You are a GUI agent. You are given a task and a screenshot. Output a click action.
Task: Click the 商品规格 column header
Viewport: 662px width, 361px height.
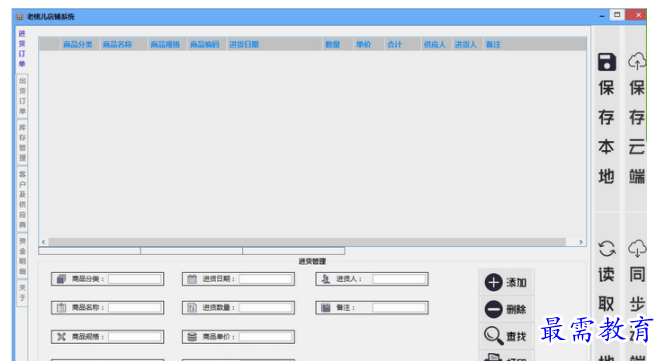click(167, 44)
